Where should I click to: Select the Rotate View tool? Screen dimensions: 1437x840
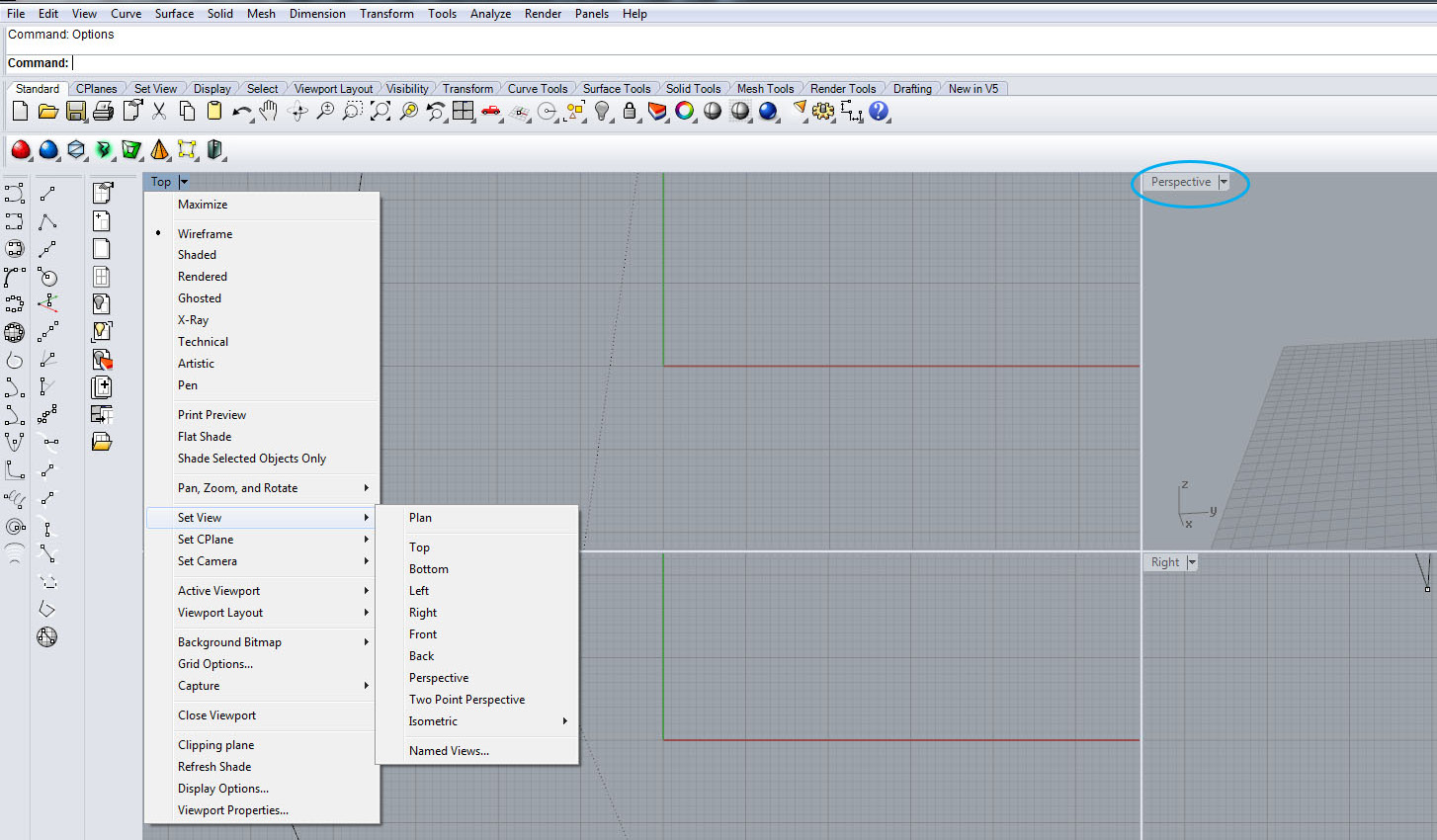pos(297,112)
